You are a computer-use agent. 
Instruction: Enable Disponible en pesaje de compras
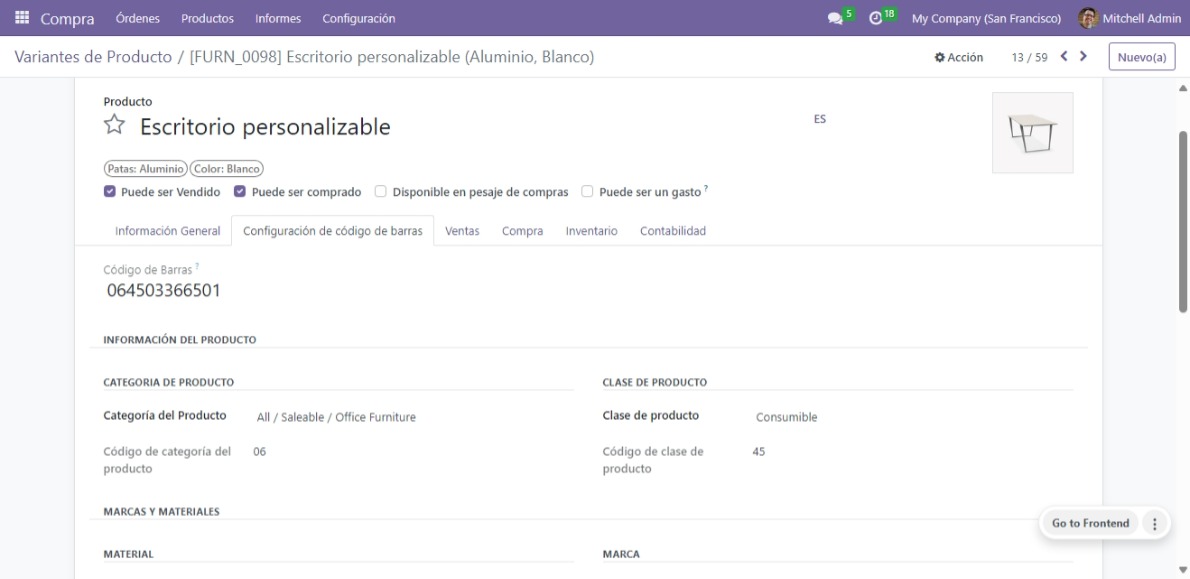pos(380,191)
